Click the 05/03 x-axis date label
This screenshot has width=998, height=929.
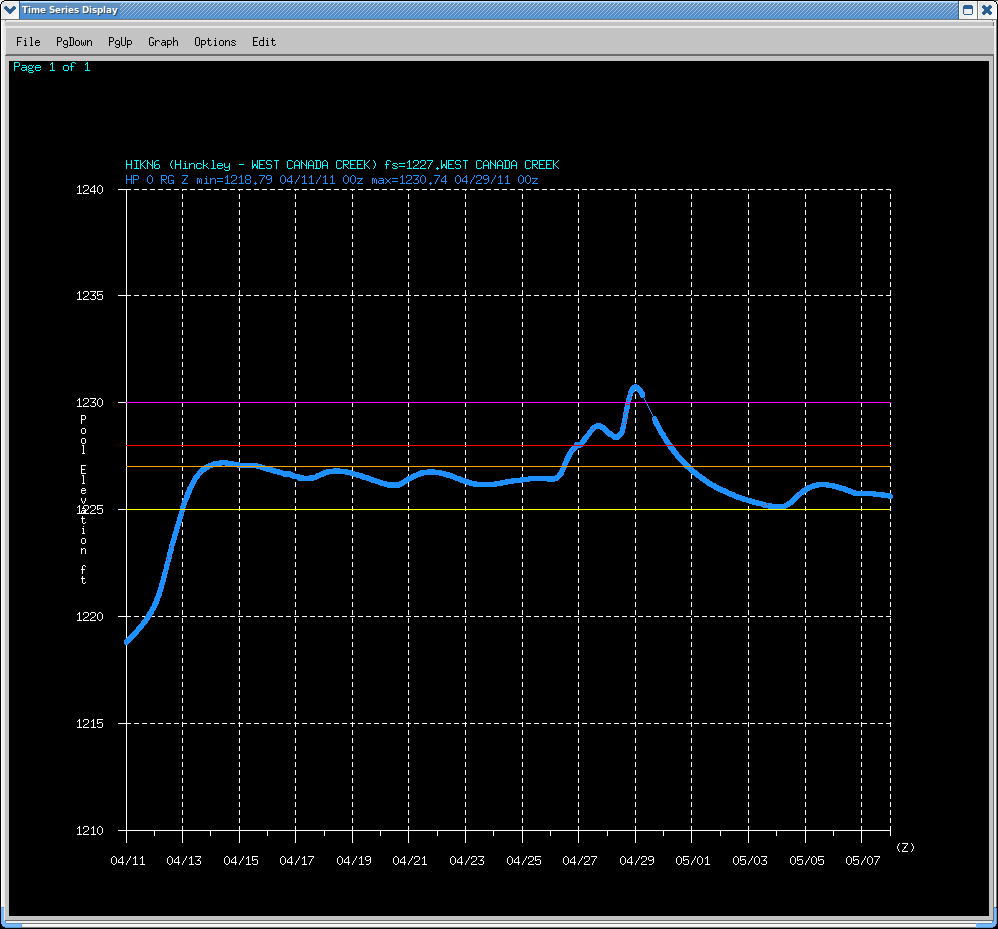pyautogui.click(x=750, y=861)
